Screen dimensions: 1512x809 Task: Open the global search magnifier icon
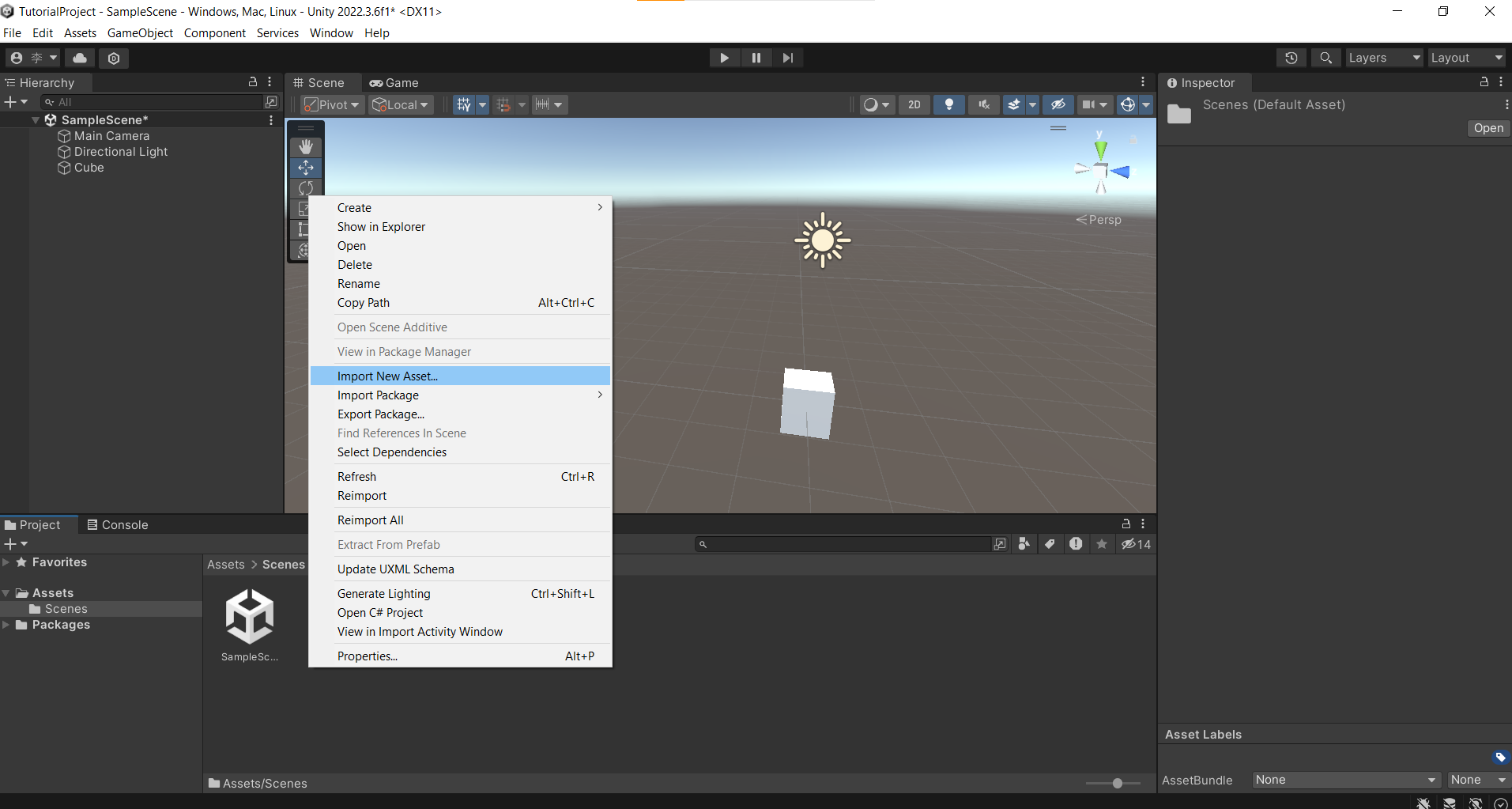[1325, 58]
